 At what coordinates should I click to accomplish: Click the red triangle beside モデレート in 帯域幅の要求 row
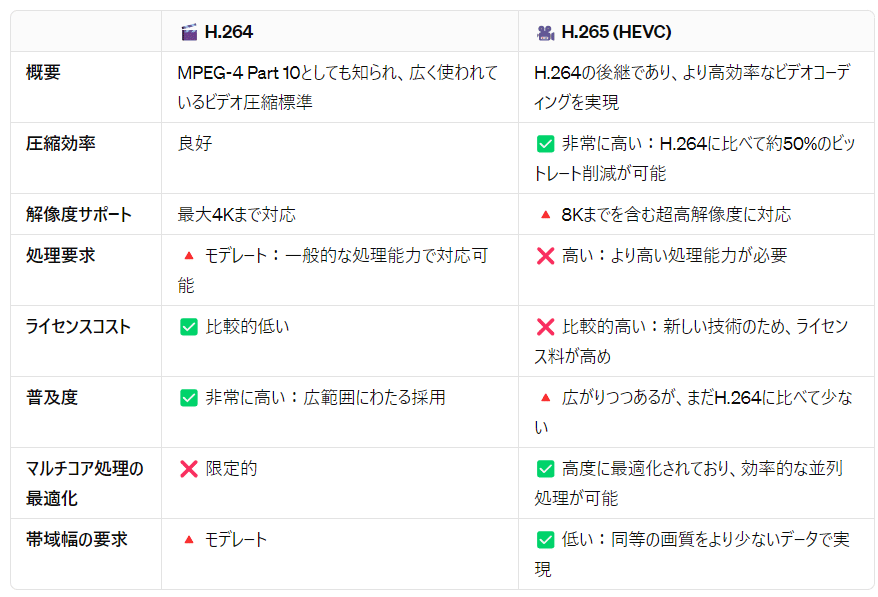click(x=188, y=540)
